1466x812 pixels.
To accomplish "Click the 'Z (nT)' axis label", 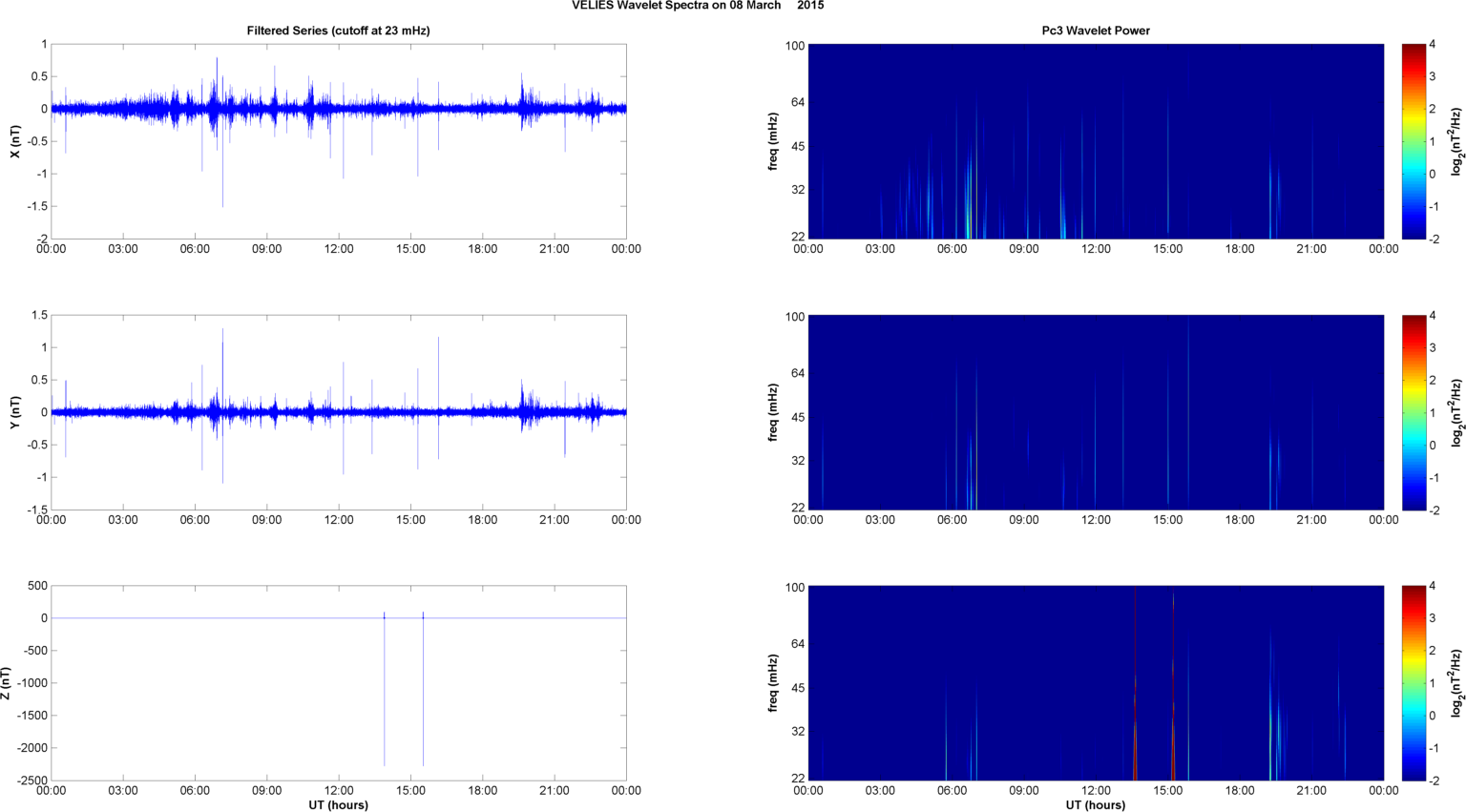I will pyautogui.click(x=6, y=683).
